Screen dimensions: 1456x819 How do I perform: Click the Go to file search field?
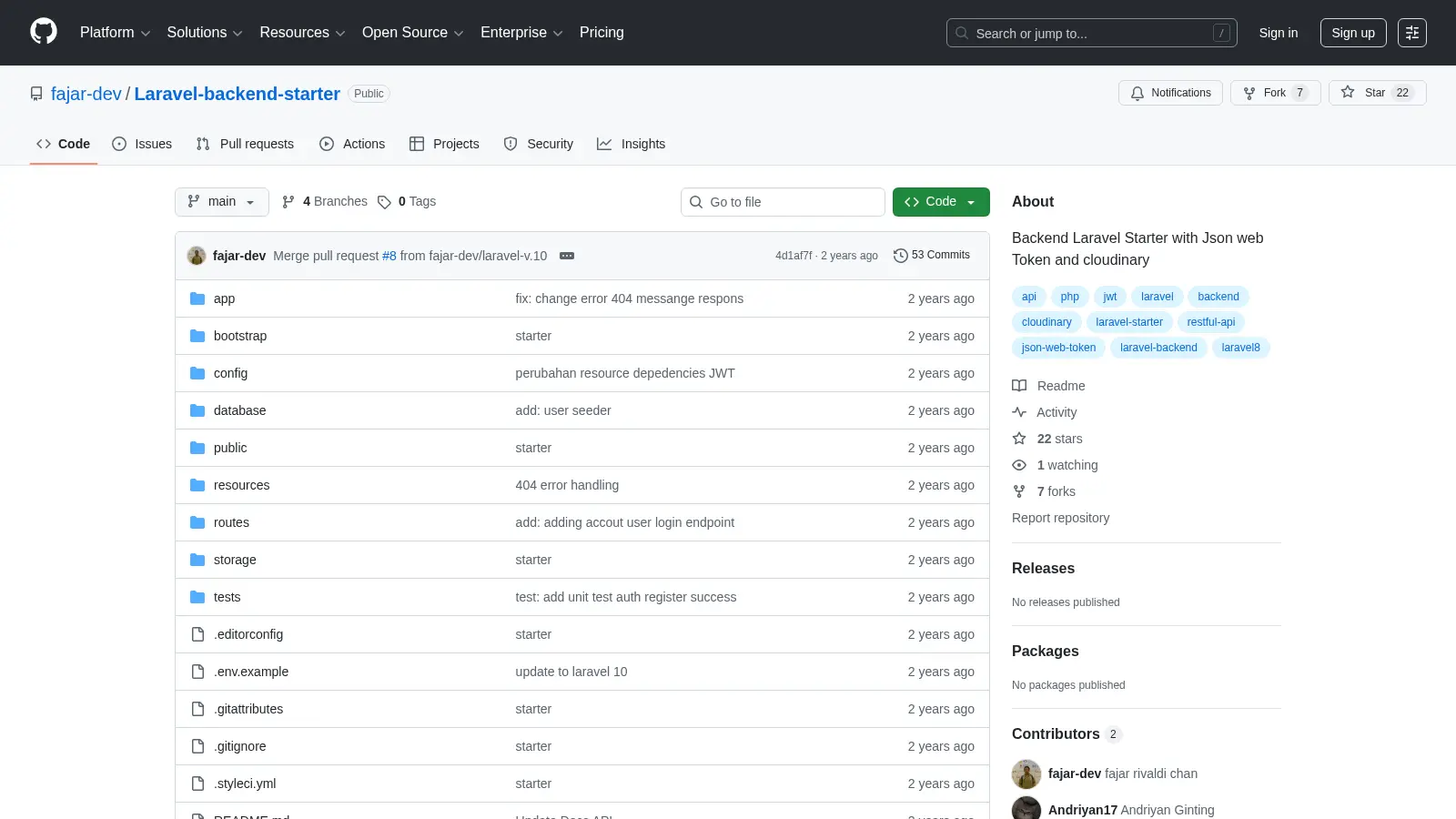pyautogui.click(x=783, y=202)
